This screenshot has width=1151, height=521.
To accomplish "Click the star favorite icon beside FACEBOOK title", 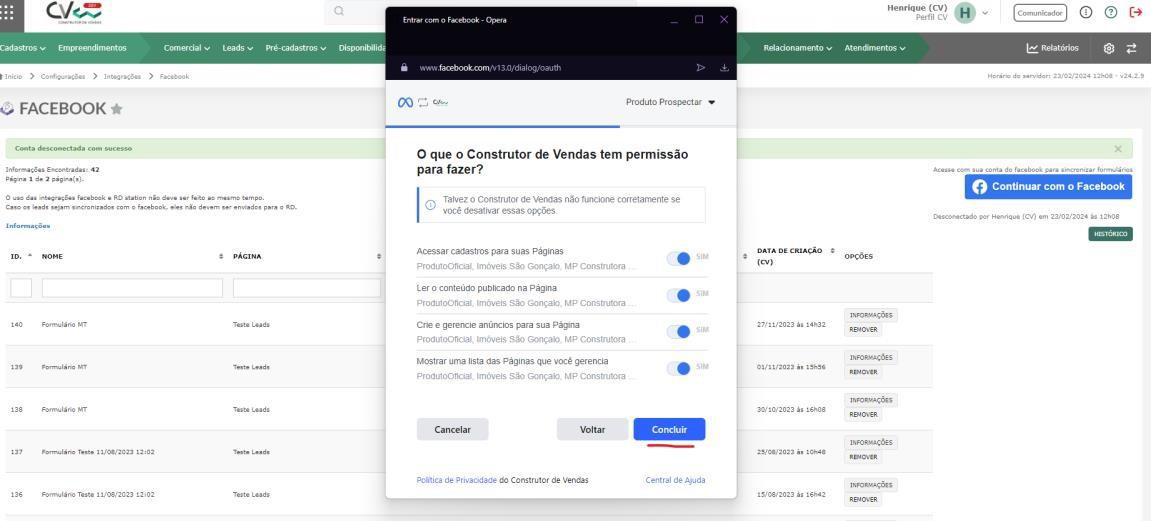I will click(117, 109).
